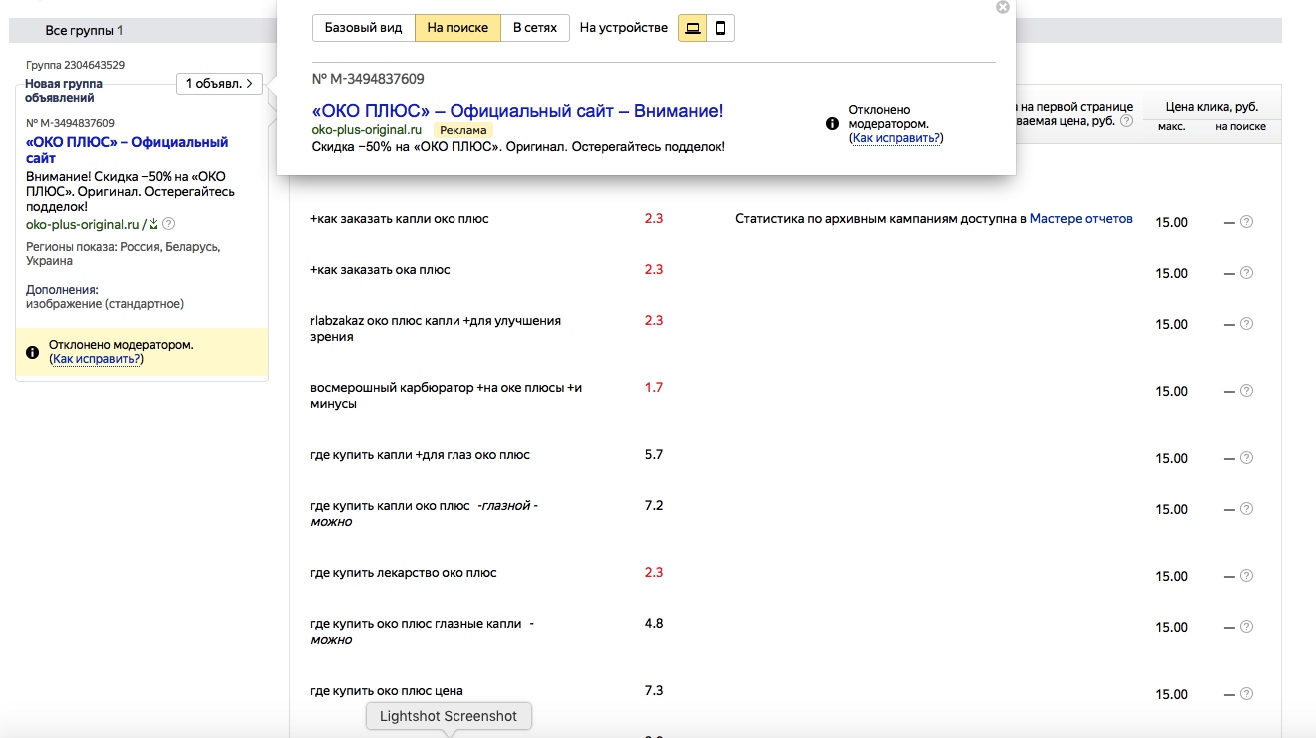Click help icon near first-page price header

[1126, 121]
